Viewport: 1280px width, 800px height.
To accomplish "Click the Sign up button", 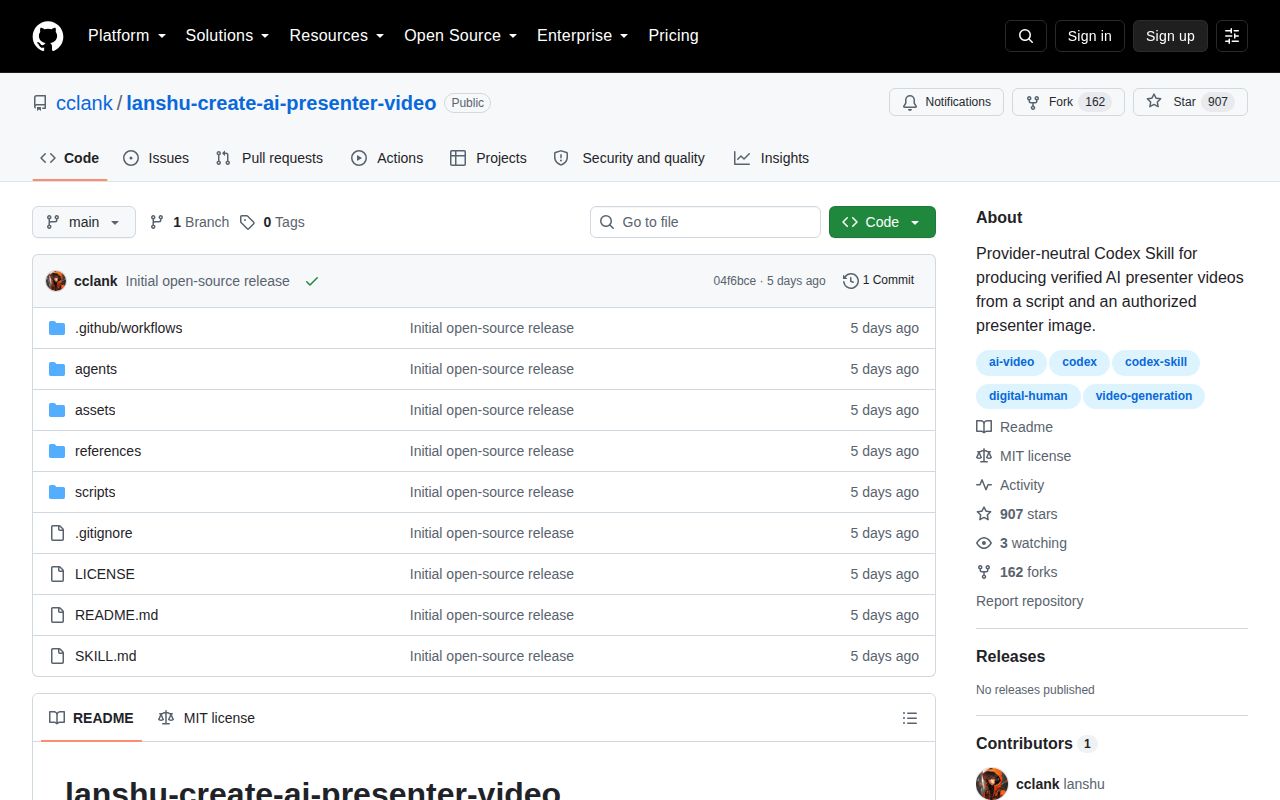I will pos(1170,36).
